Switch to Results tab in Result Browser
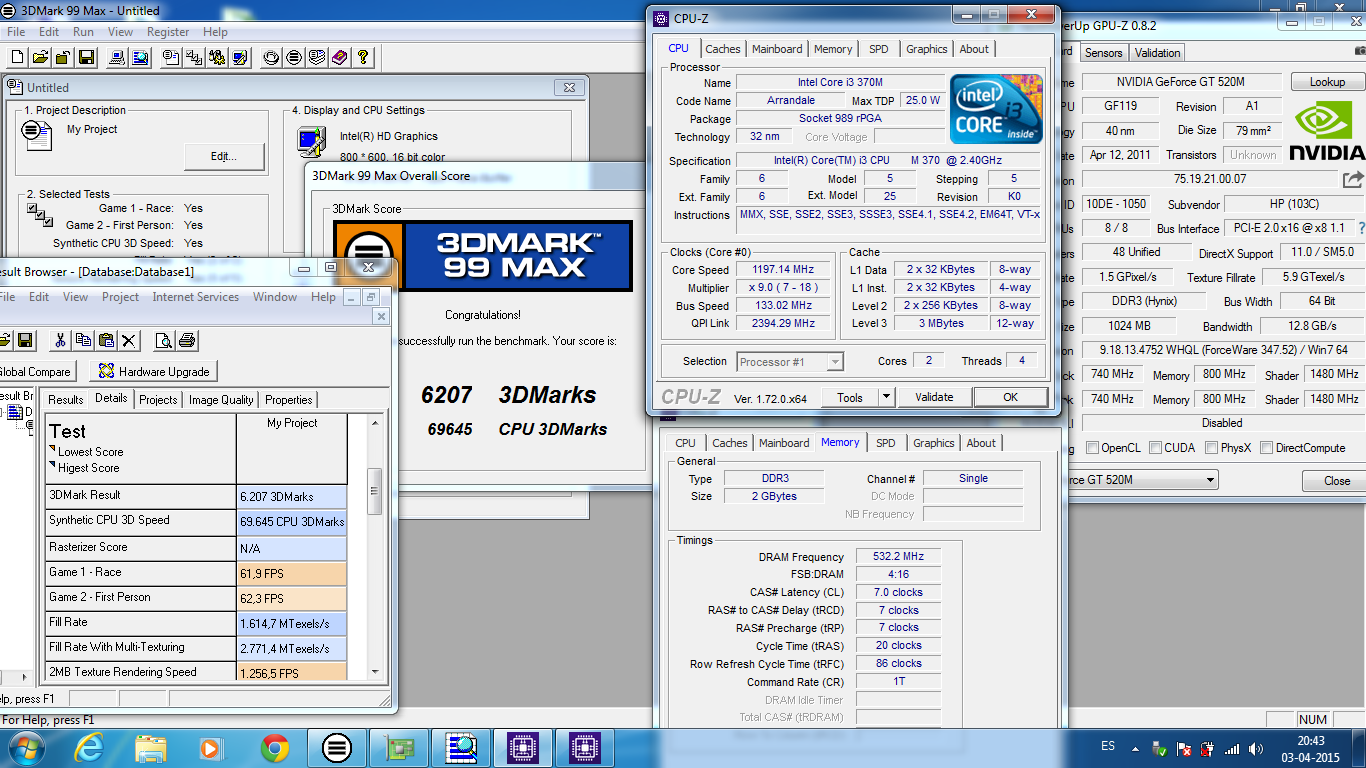 click(x=66, y=399)
